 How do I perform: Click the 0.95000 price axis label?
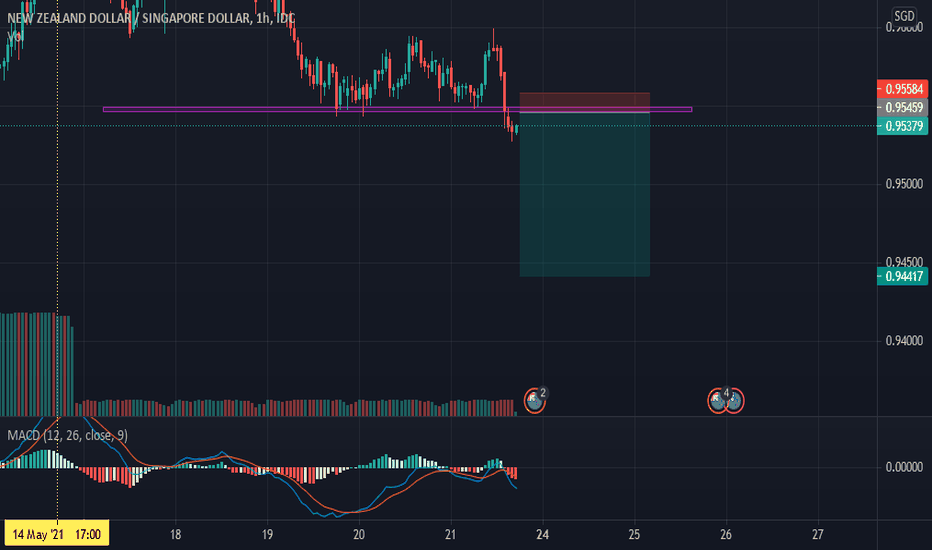[904, 184]
